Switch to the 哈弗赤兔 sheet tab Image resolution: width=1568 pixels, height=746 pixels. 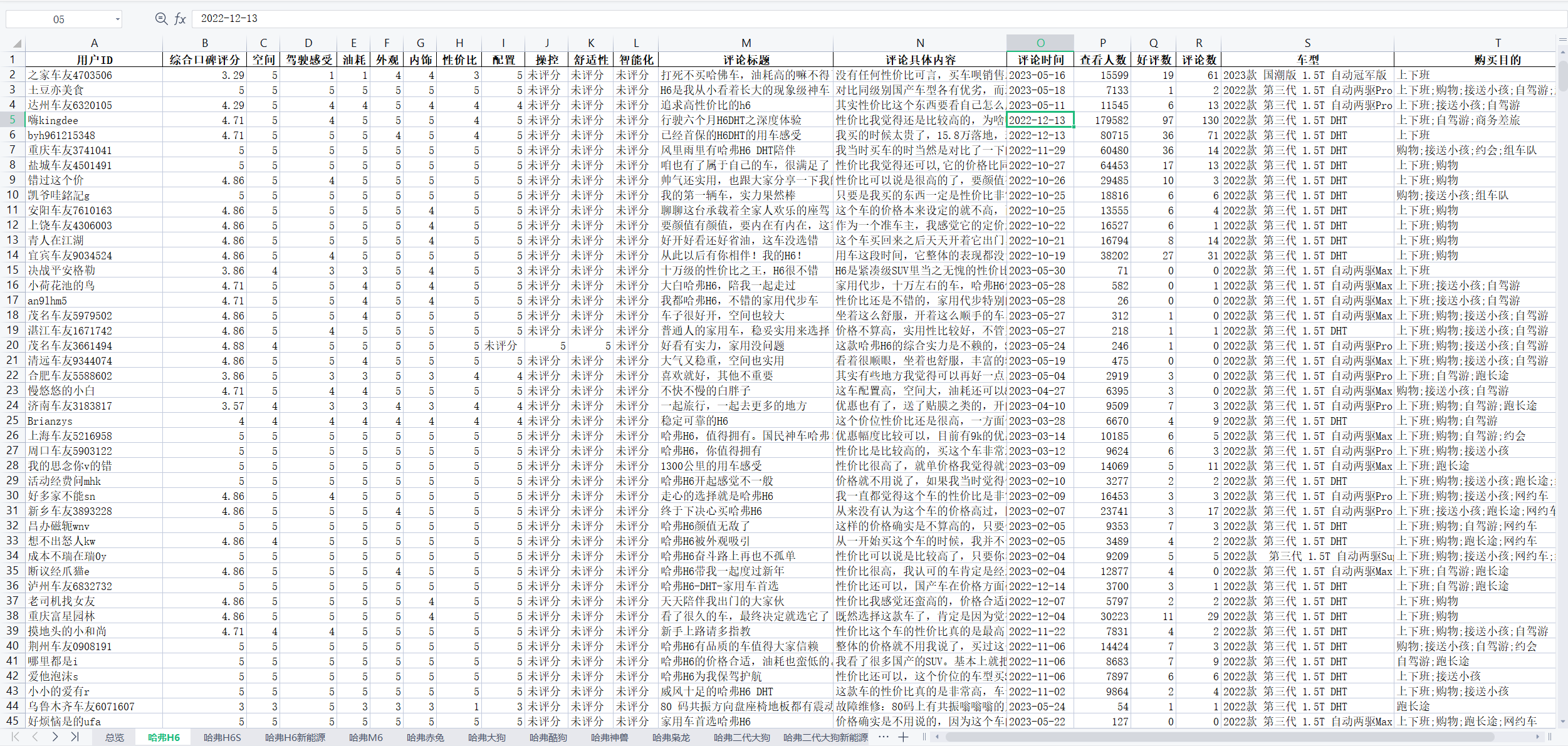426,737
